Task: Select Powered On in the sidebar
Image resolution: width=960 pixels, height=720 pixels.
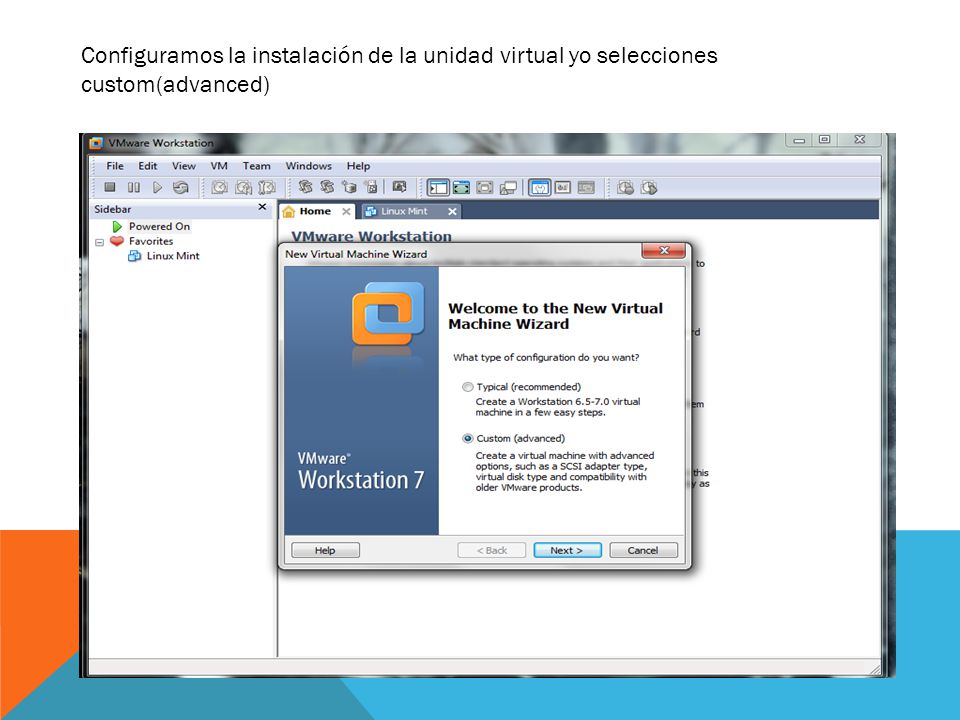Action: (x=159, y=227)
